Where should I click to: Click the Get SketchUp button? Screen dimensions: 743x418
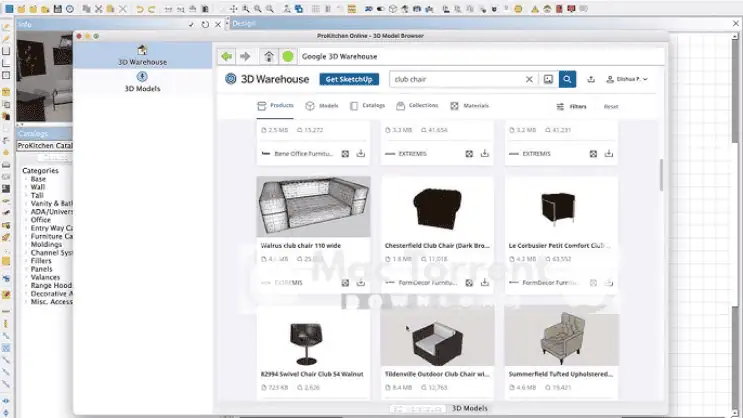[349, 79]
